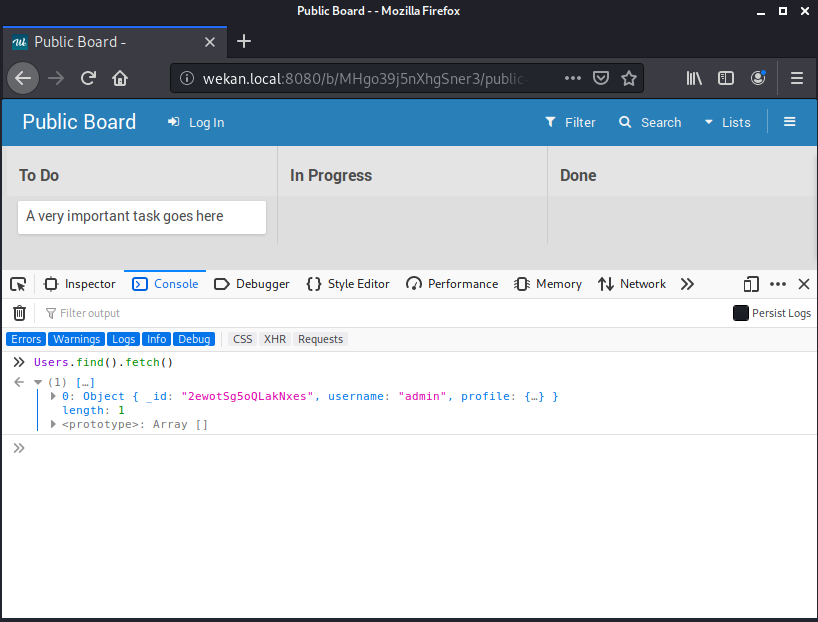Open Responsive Design Mode in devtools
This screenshot has height=622, width=818.
[x=751, y=284]
